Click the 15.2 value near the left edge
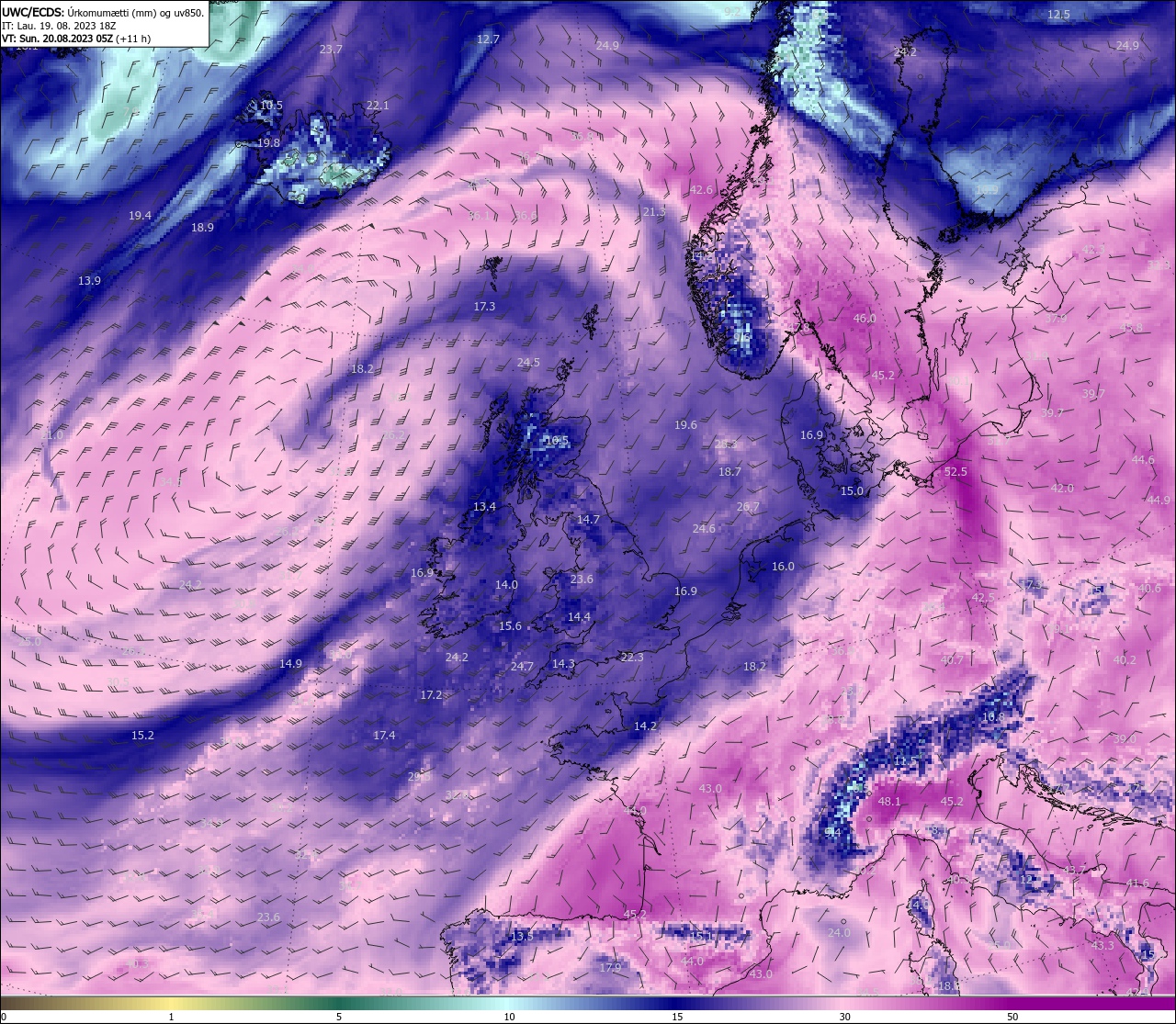The height and width of the screenshot is (1024, 1176). pos(142,736)
